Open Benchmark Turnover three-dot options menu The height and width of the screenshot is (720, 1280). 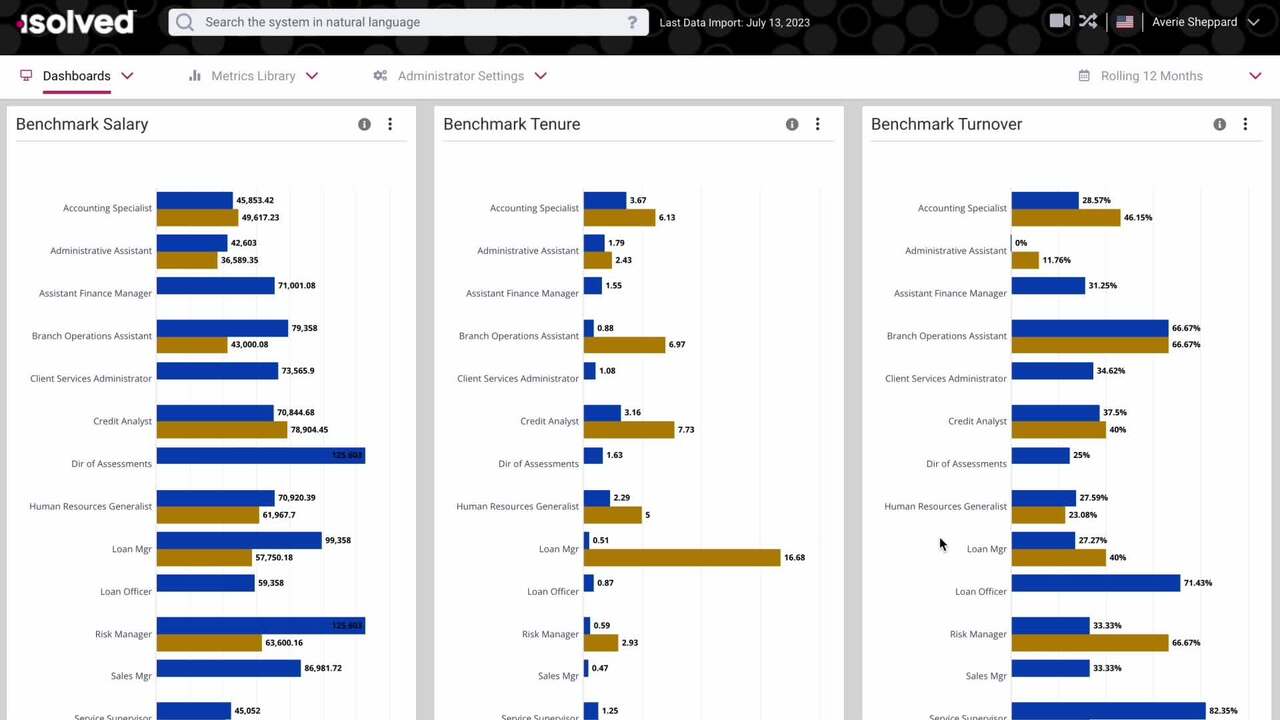[x=1245, y=124]
